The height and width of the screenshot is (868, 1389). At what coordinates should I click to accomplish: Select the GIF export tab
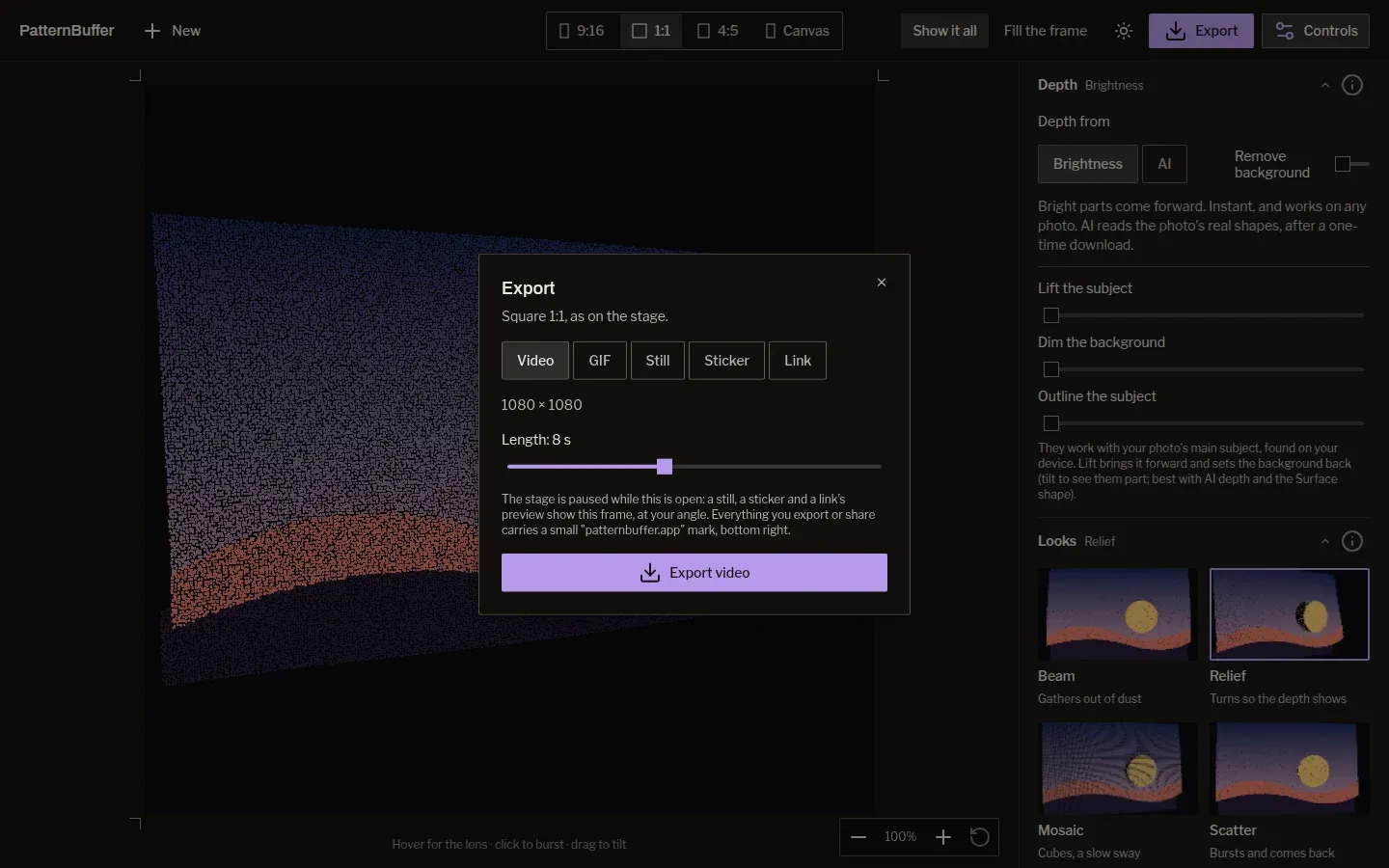600,361
